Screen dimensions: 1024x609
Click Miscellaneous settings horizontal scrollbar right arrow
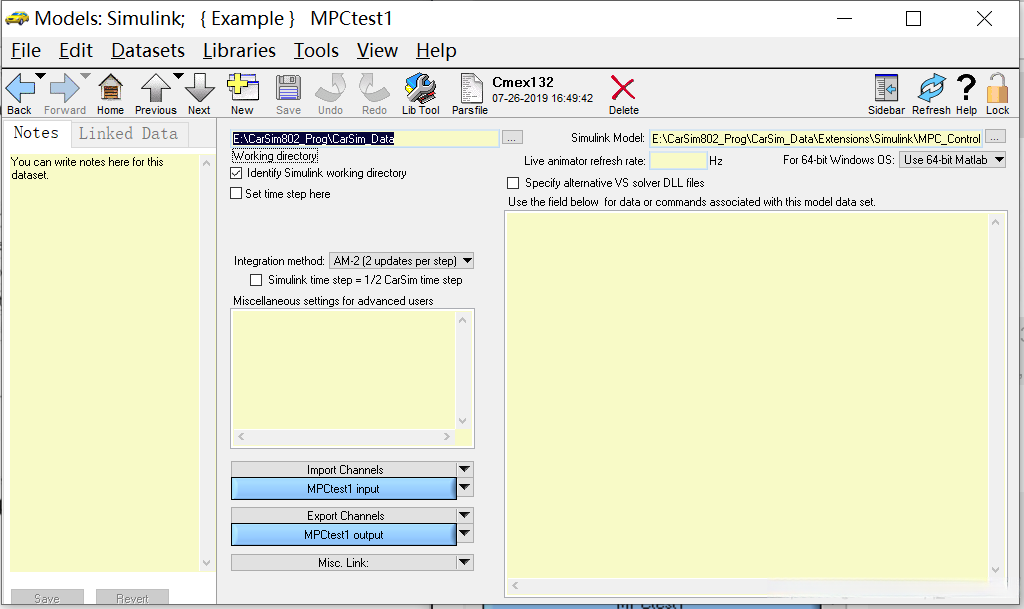(447, 436)
